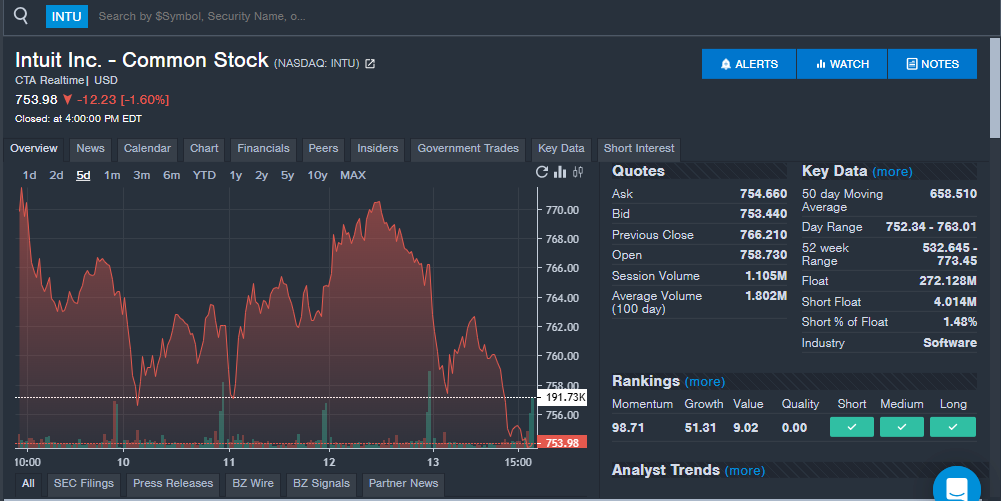Click the 191.73K volume label
This screenshot has width=1001, height=501.
pos(562,398)
